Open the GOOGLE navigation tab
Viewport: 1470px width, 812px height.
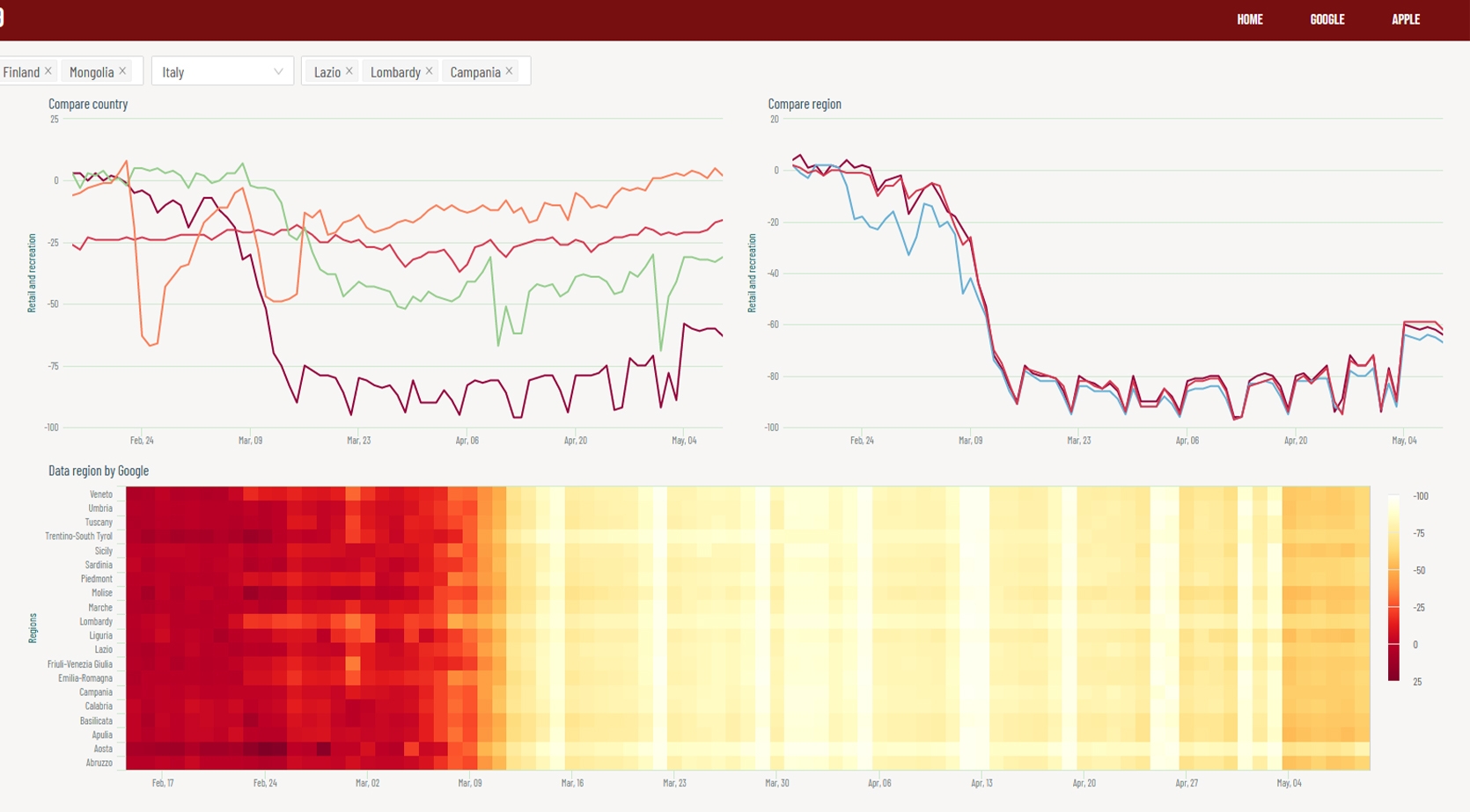1327,19
